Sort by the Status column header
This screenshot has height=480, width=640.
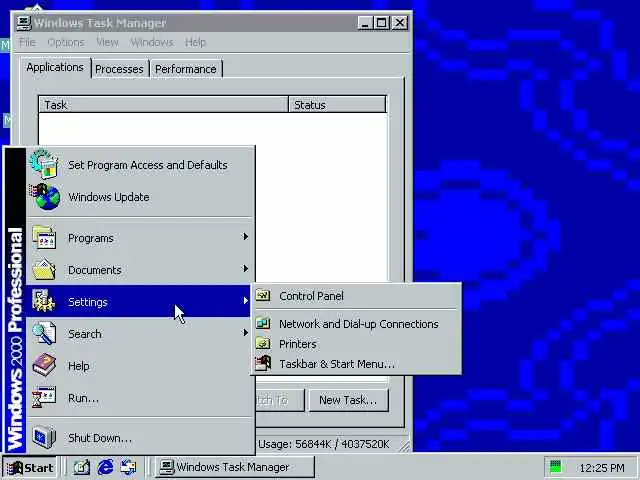click(x=337, y=105)
